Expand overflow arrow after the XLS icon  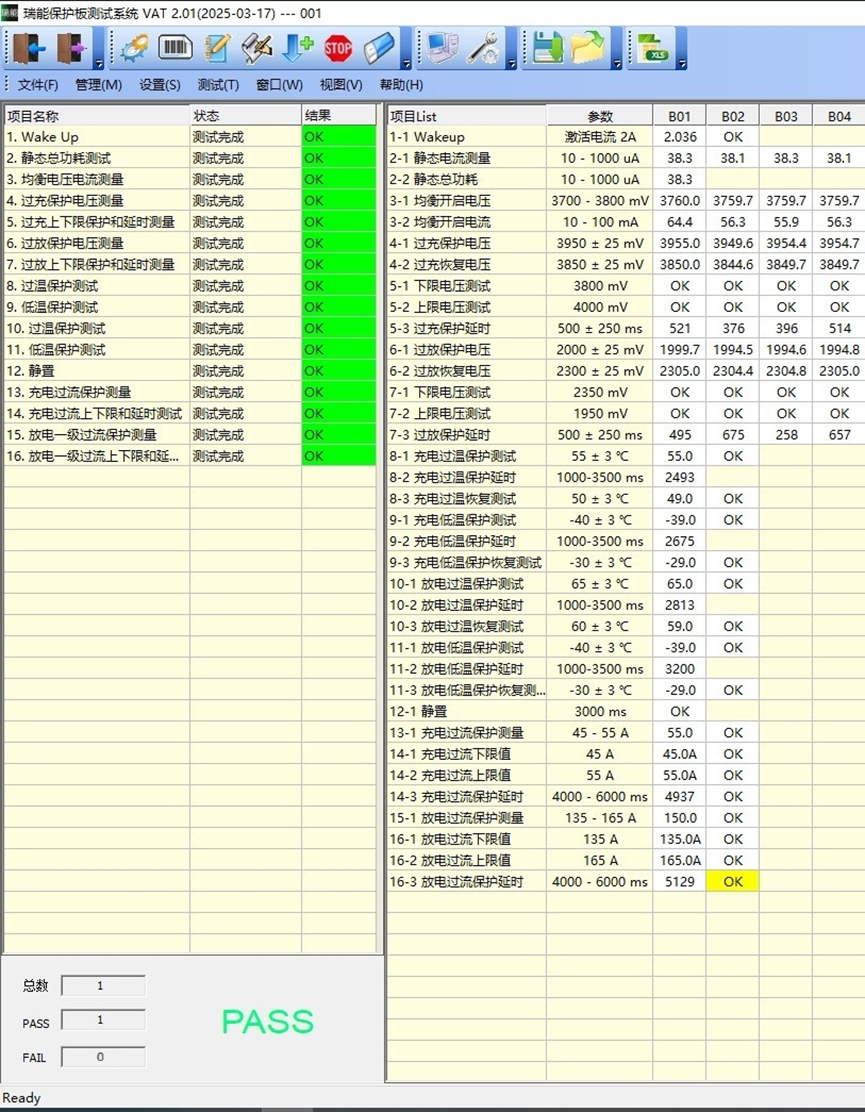click(x=681, y=64)
